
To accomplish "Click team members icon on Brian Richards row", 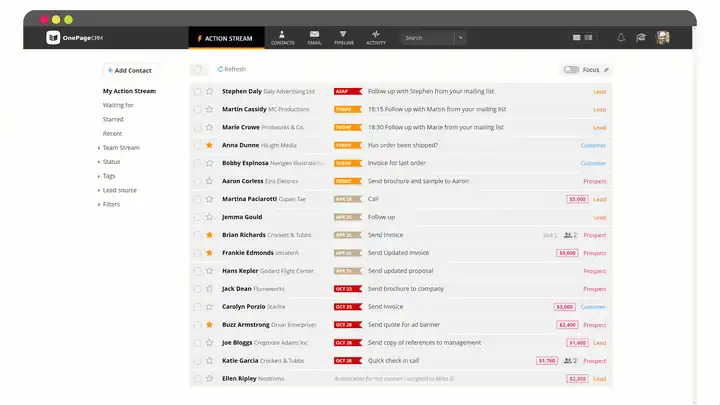I will [570, 235].
